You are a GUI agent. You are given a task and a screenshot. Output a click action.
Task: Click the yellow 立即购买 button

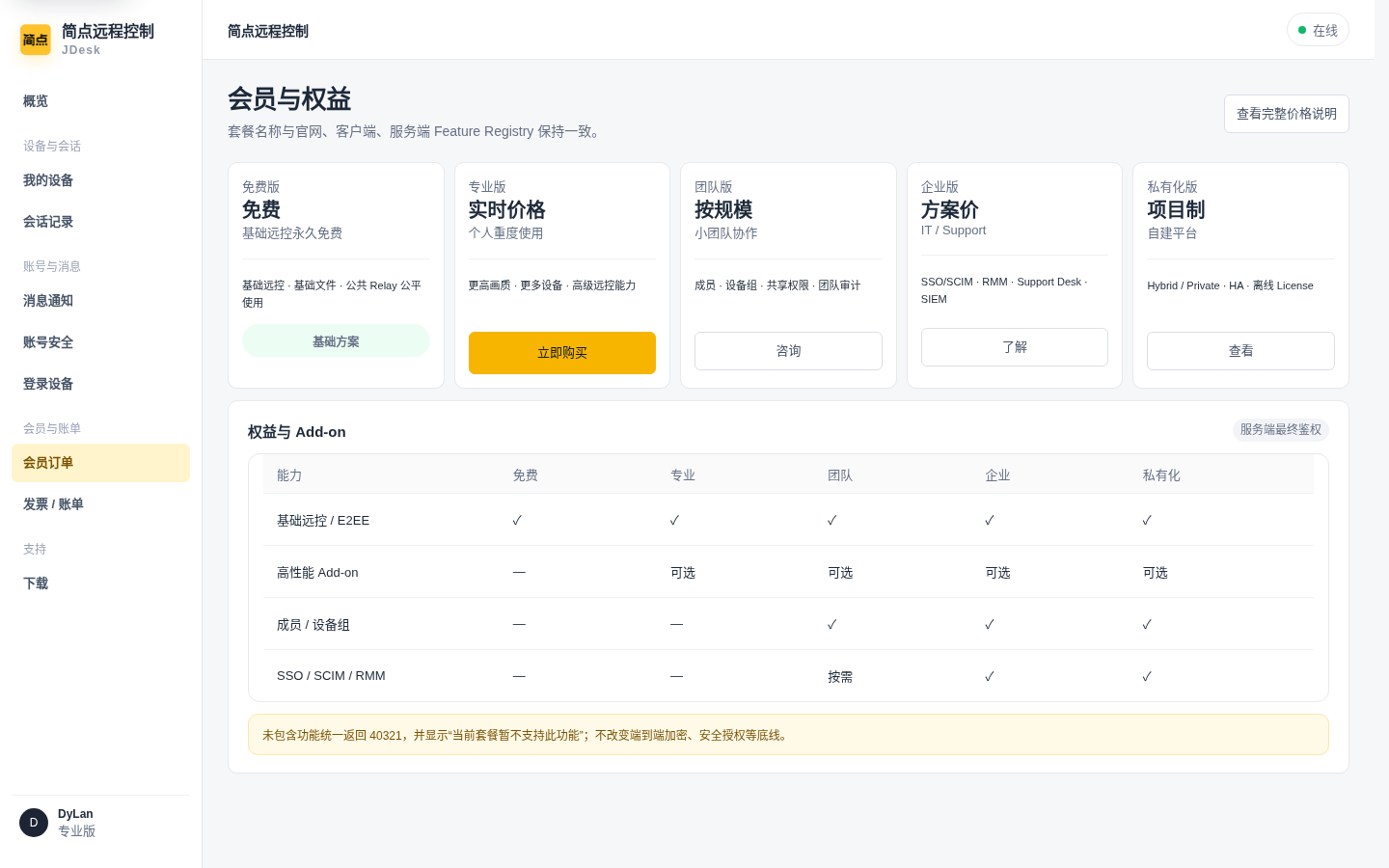562,353
